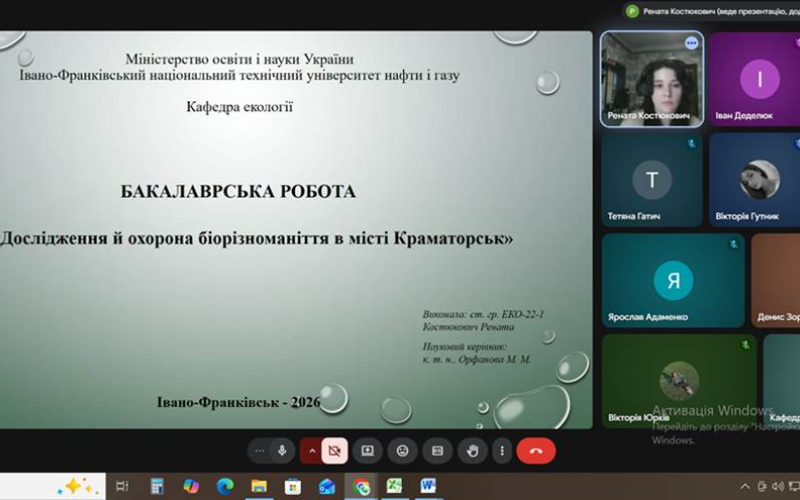Leave the call with red hang-up button
Viewport: 800px width, 500px height.
tap(536, 451)
